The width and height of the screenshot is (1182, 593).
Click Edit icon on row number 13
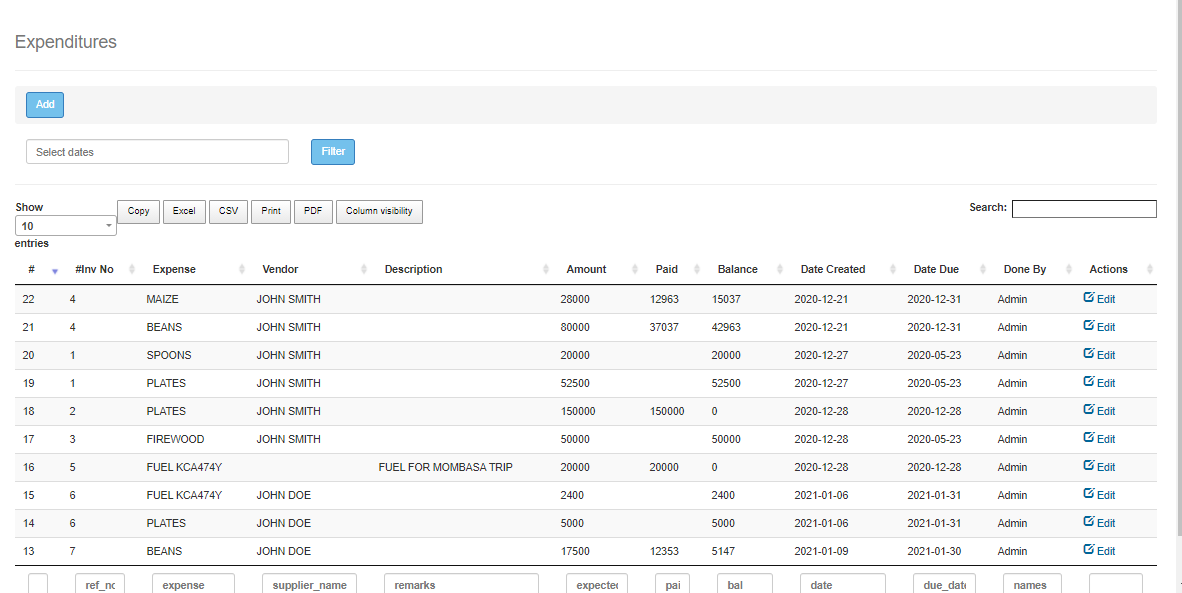tap(1098, 551)
